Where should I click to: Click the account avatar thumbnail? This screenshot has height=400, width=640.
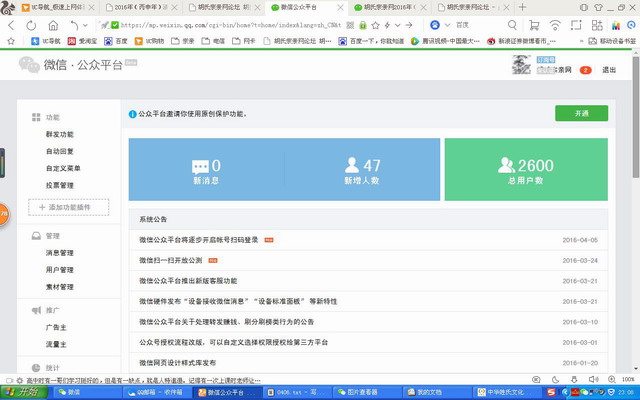[x=521, y=64]
